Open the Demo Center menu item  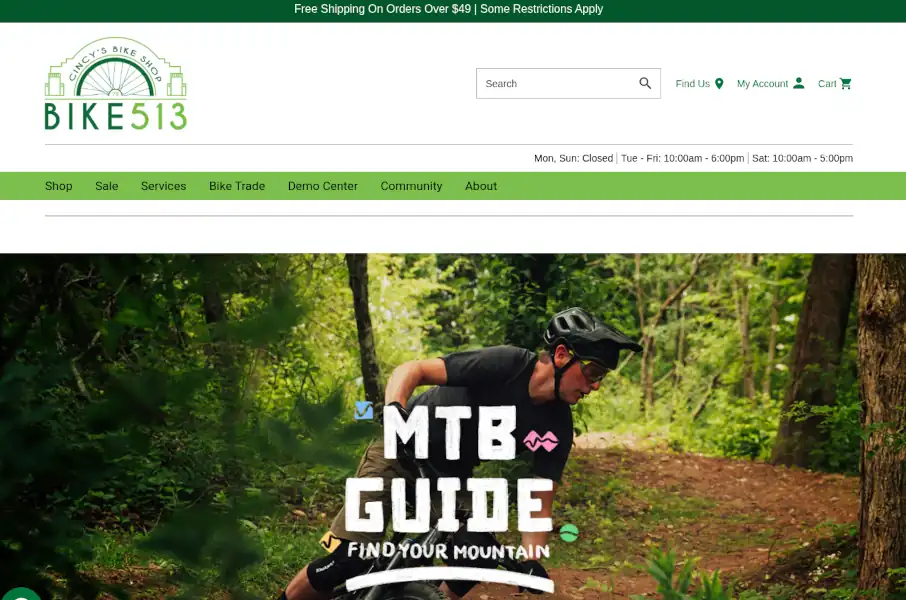pyautogui.click(x=322, y=186)
